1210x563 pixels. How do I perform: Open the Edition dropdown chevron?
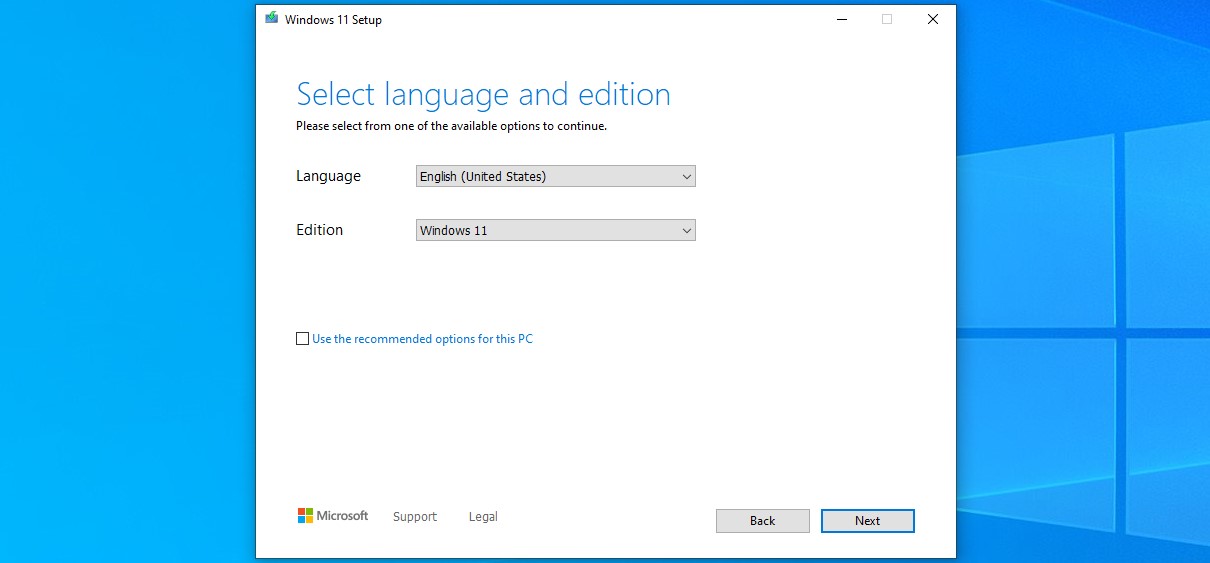point(686,231)
